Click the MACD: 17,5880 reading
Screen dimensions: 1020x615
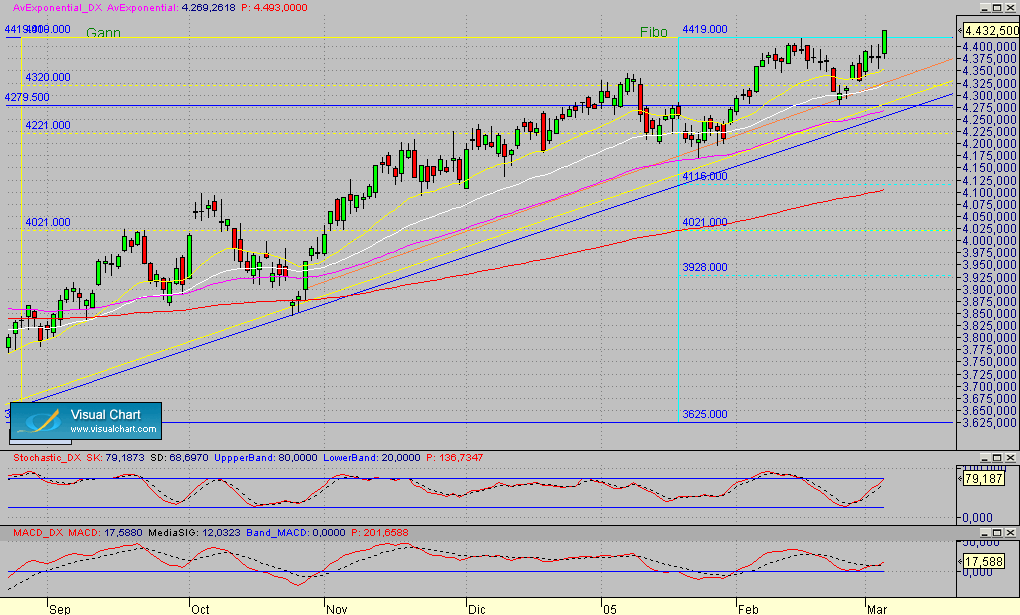(x=105, y=532)
